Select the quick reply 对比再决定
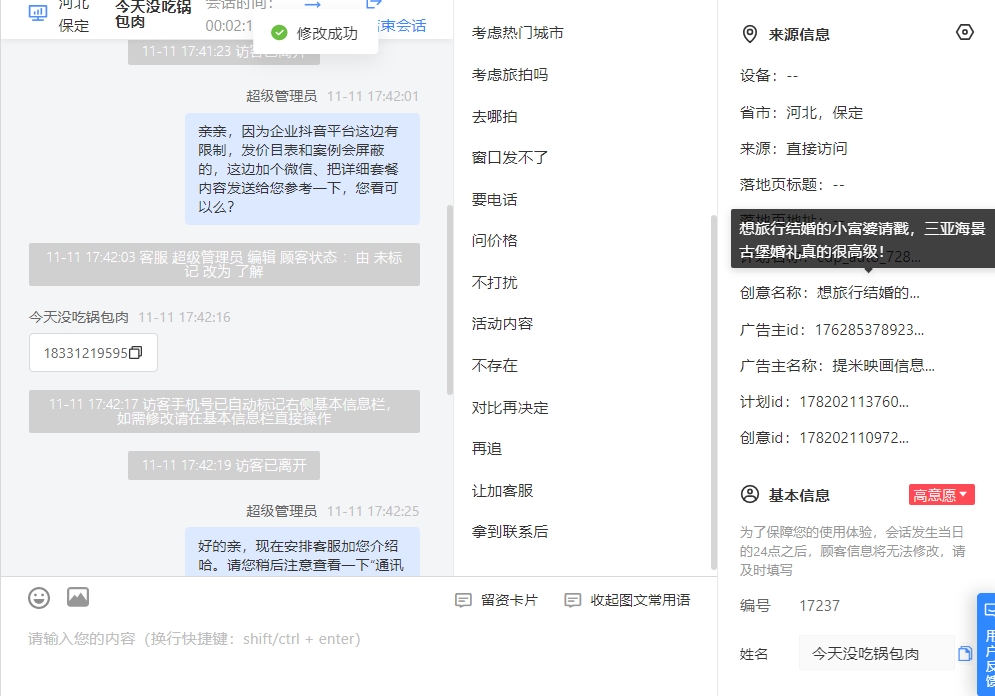Screen dimensions: 995x696 [x=510, y=407]
